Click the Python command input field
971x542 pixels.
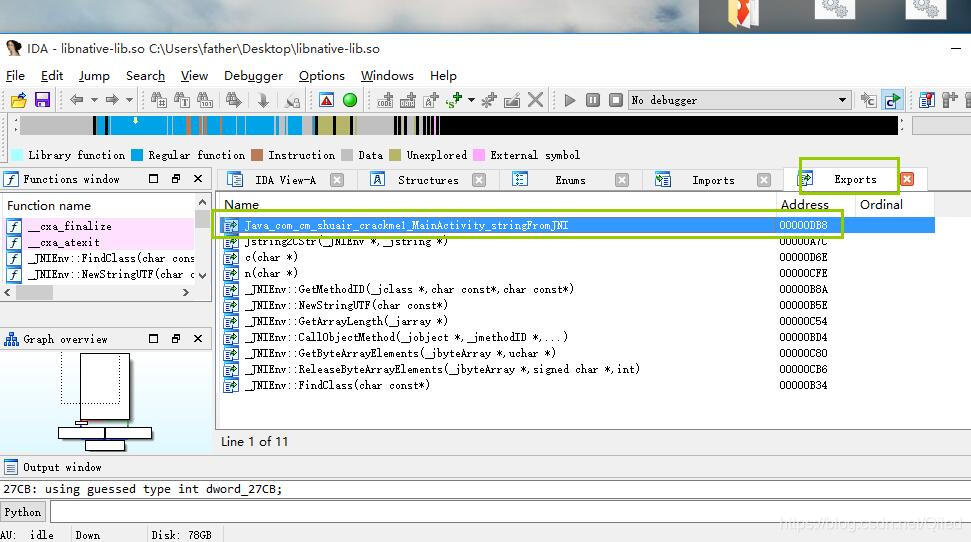pyautogui.click(x=510, y=512)
